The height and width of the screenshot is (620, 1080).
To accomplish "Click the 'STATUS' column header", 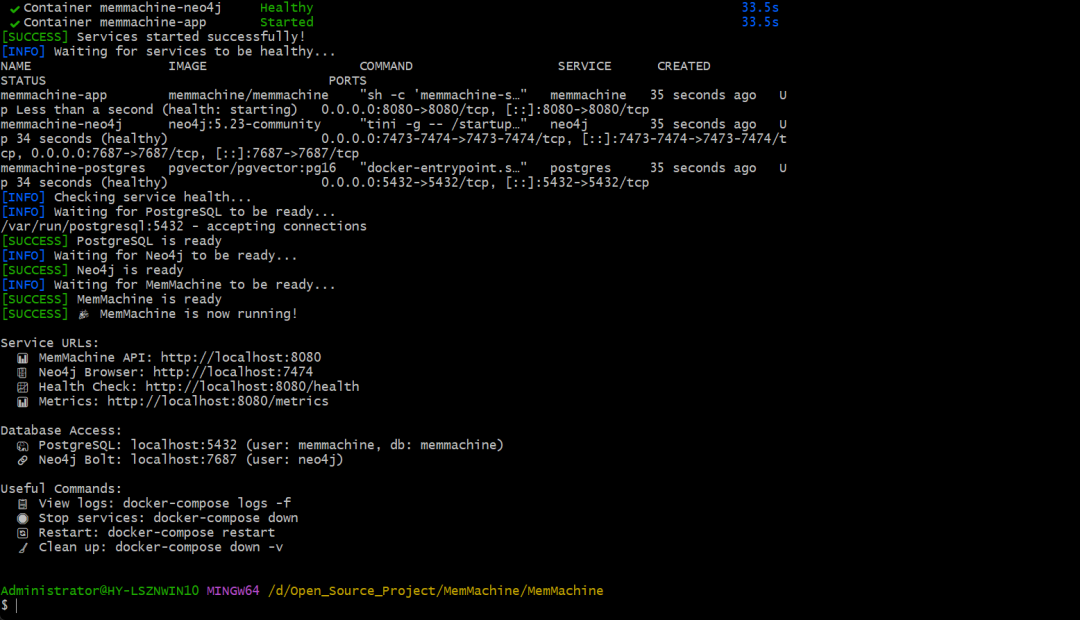I will click(x=23, y=81).
